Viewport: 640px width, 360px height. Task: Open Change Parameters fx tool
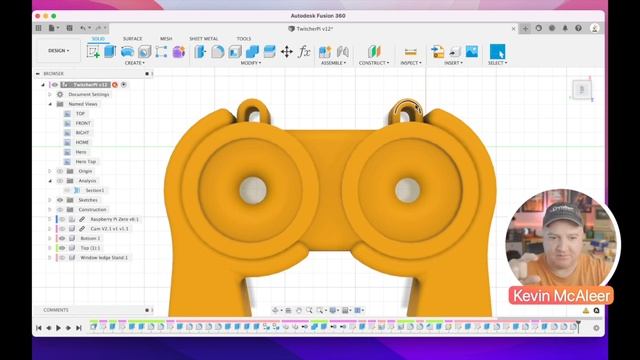pos(304,51)
